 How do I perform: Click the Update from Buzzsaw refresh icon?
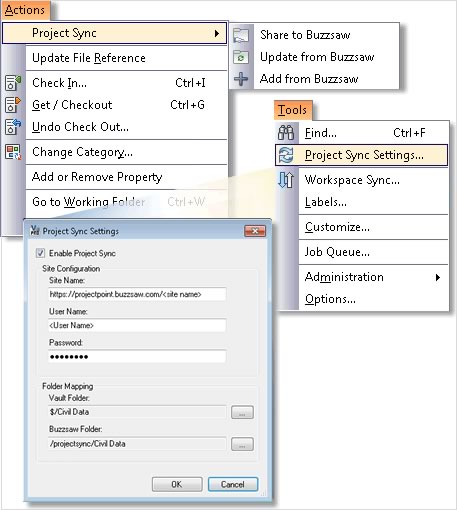[241, 57]
